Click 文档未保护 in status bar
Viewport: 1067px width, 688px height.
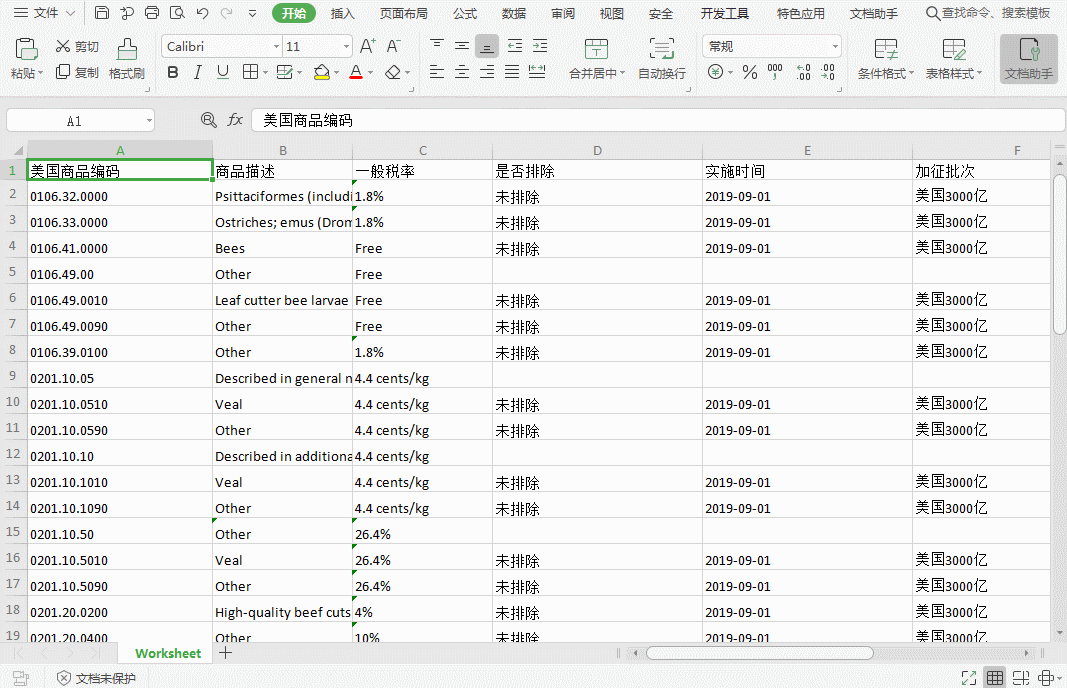click(x=97, y=678)
